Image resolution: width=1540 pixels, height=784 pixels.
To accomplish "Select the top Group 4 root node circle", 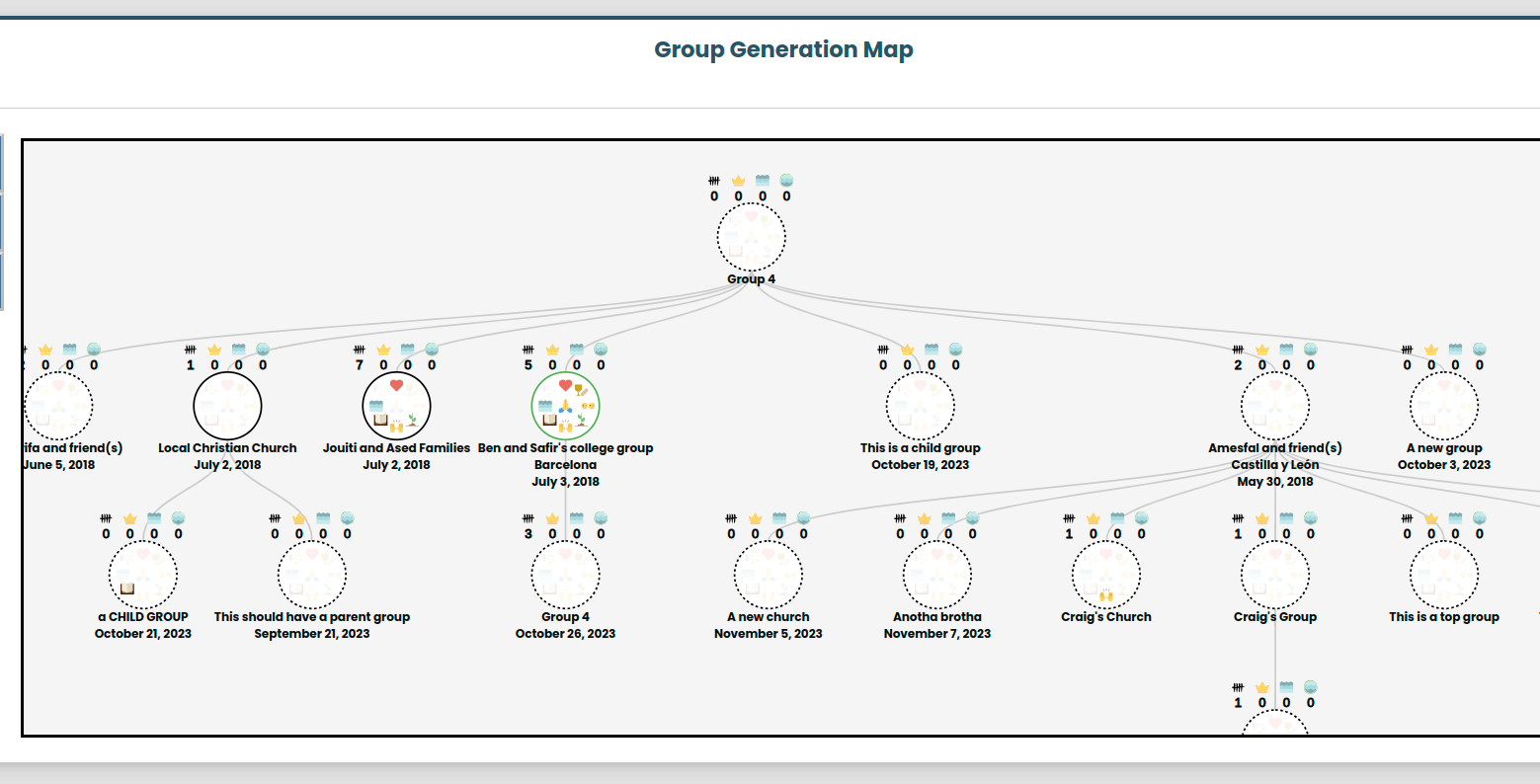I will (751, 237).
